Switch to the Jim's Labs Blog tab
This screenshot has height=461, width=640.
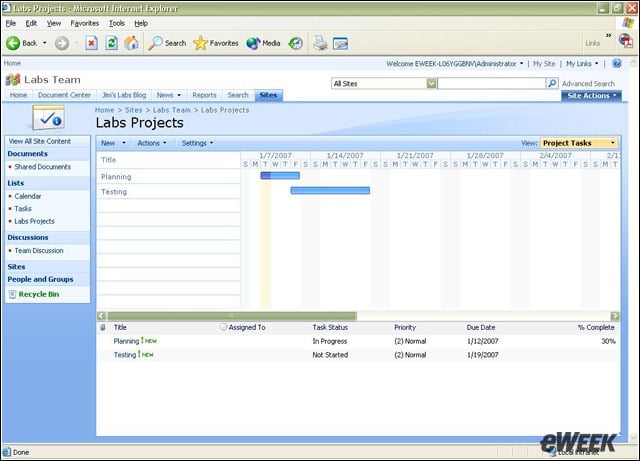coord(124,95)
